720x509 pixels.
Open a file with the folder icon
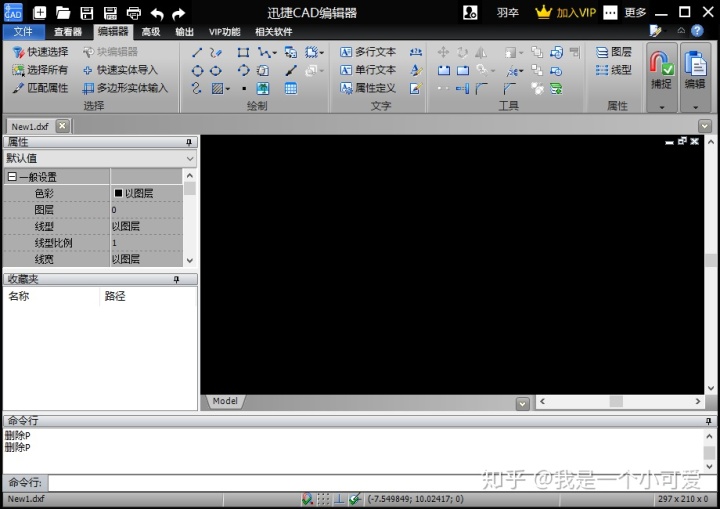pos(63,13)
